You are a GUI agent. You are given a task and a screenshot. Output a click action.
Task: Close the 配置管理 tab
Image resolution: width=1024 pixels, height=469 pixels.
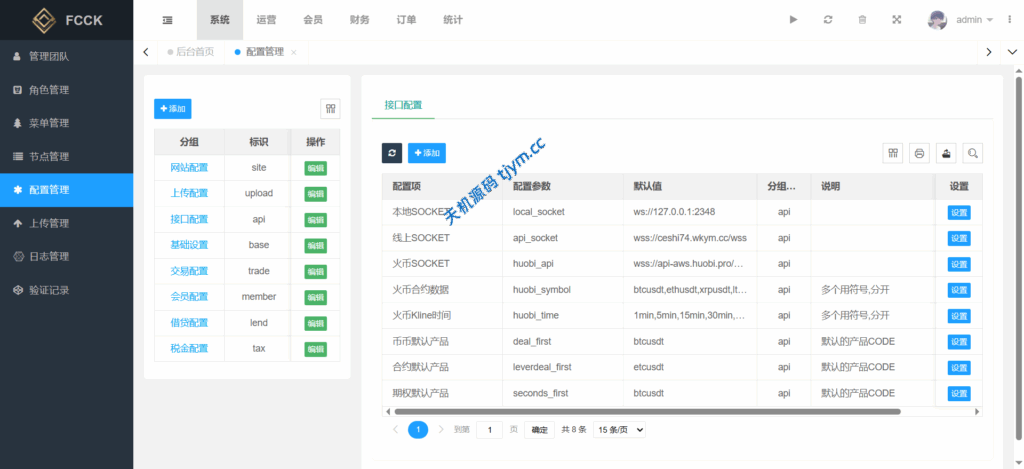click(294, 52)
